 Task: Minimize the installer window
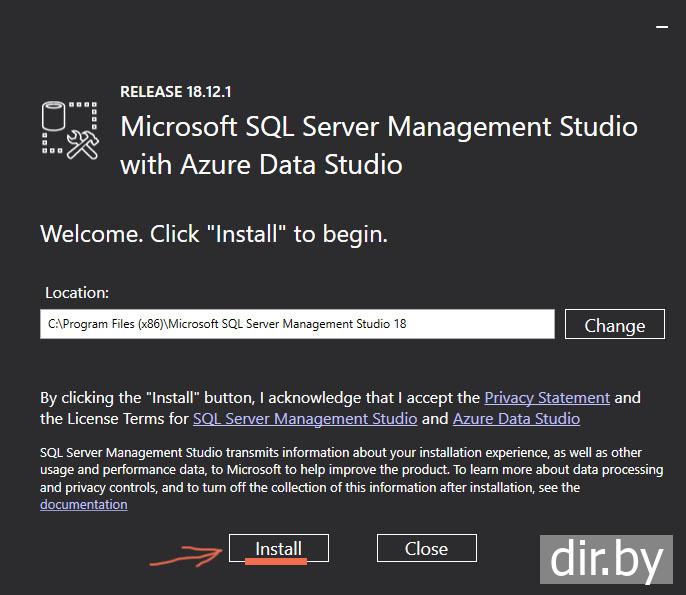(x=661, y=27)
